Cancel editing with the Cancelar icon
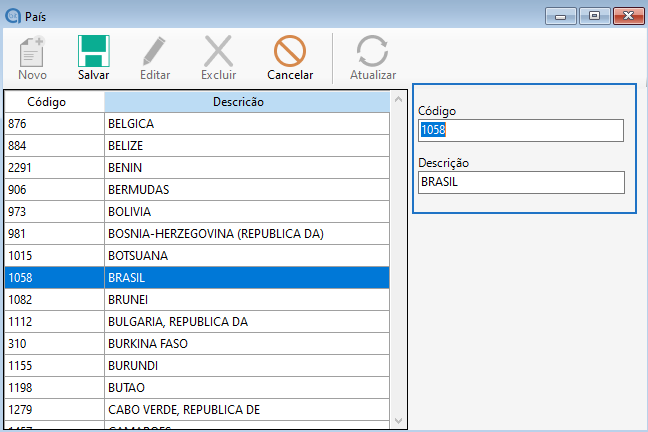The width and height of the screenshot is (648, 432). [290, 52]
